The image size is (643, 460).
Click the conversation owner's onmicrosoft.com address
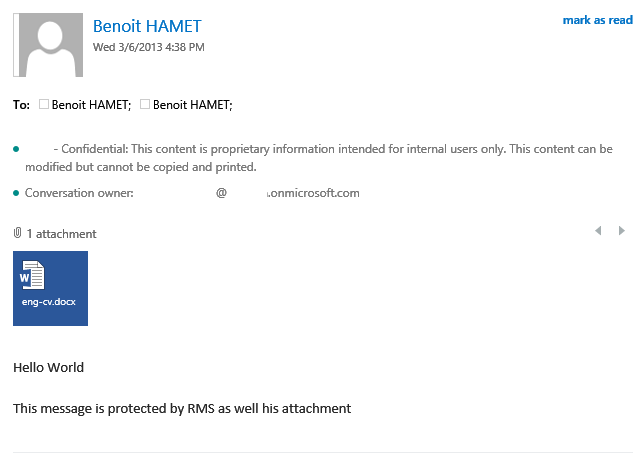(x=312, y=193)
